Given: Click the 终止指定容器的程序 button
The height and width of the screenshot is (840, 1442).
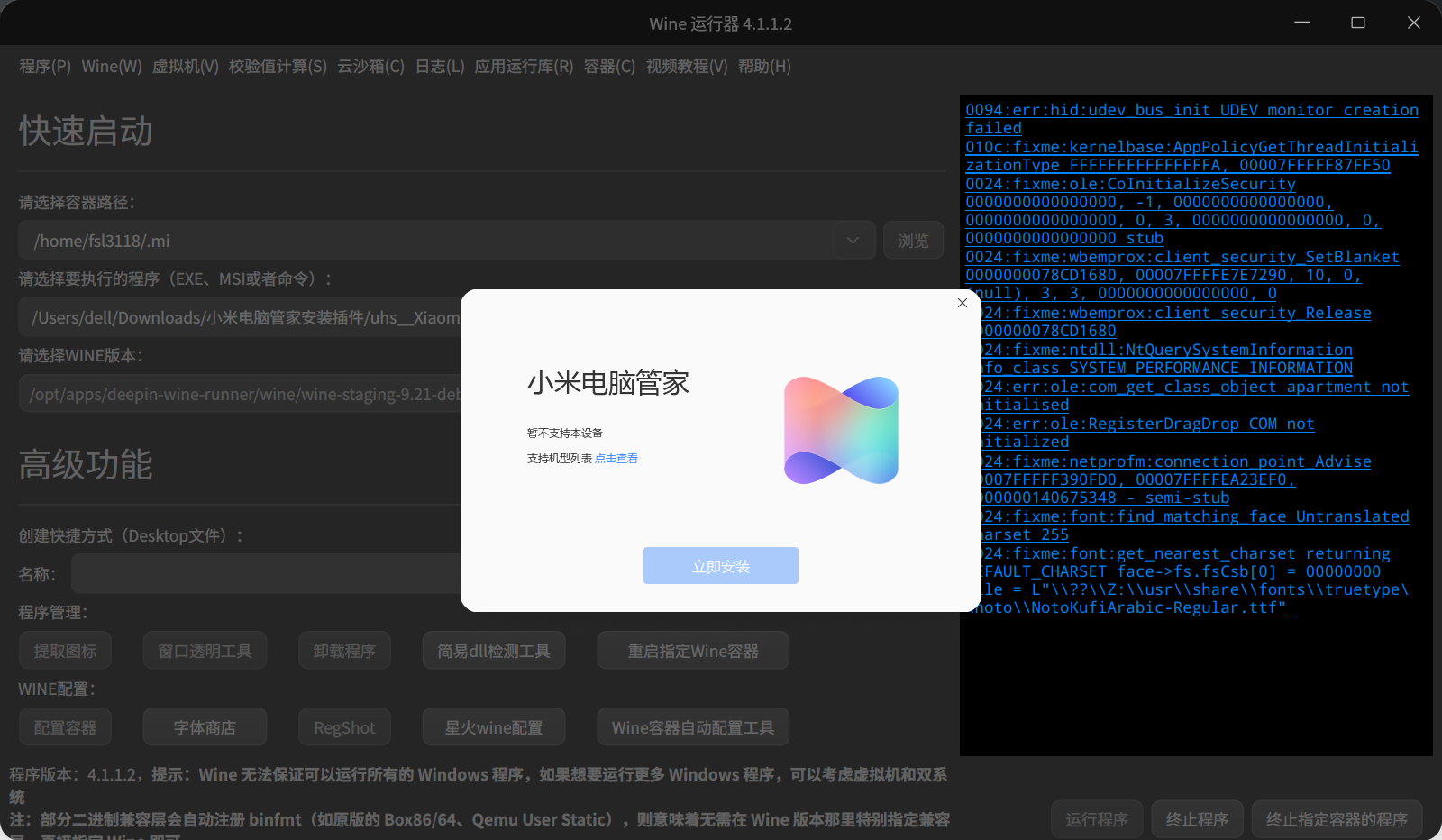Looking at the screenshot, I should 1337,819.
